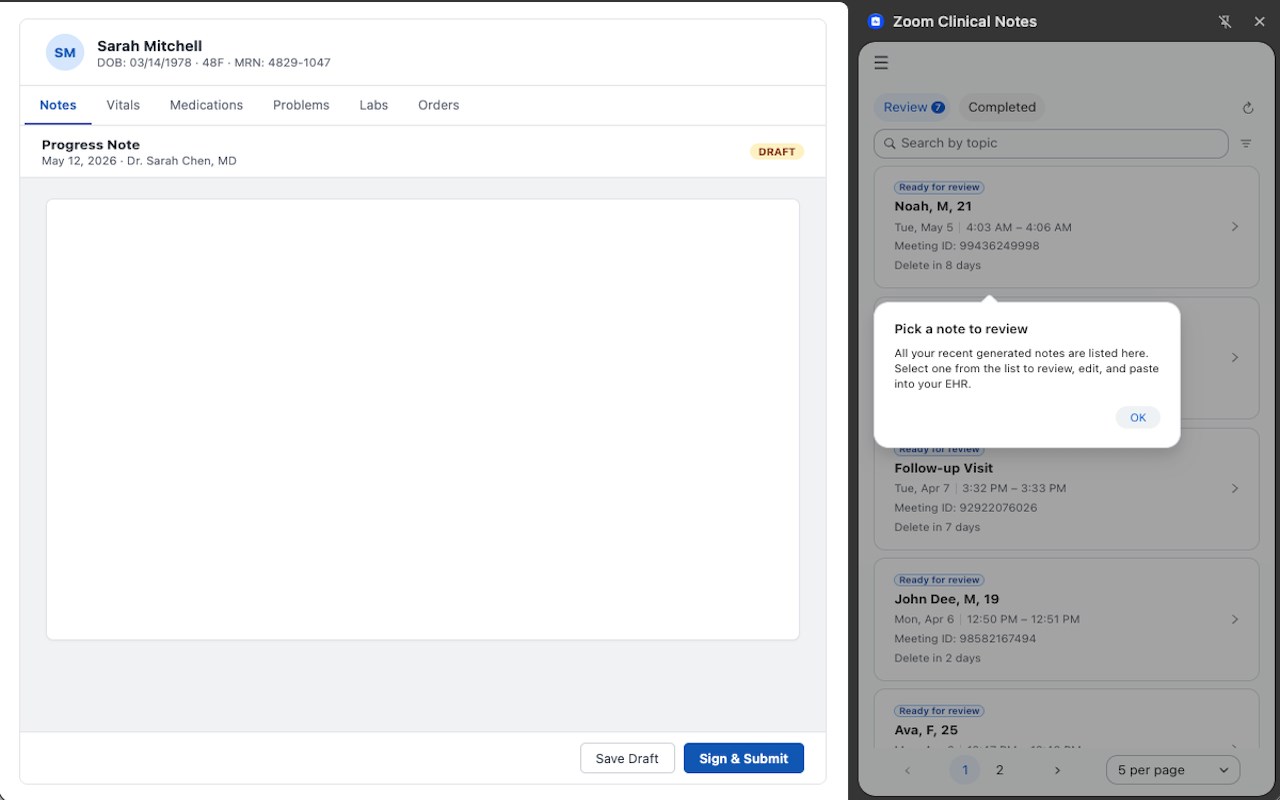
Task: Select the Ava, F, 25 note title
Action: (x=926, y=730)
